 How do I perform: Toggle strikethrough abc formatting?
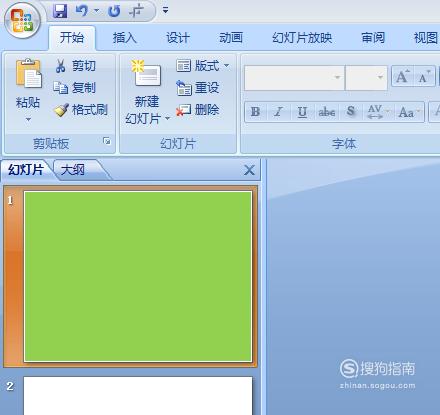[x=326, y=112]
